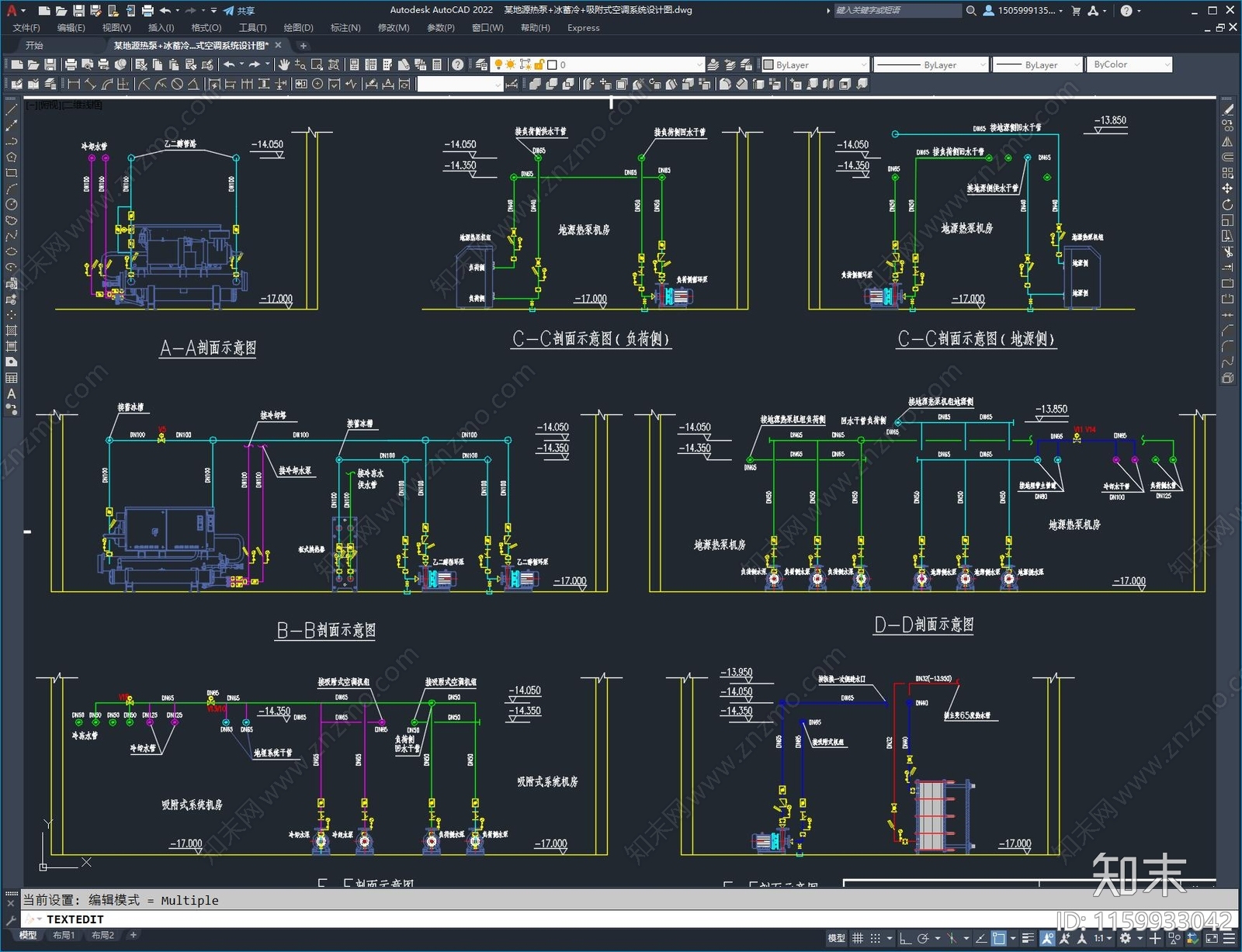Image resolution: width=1242 pixels, height=952 pixels.
Task: Toggle lineweight display in status bar
Action: (x=1028, y=938)
